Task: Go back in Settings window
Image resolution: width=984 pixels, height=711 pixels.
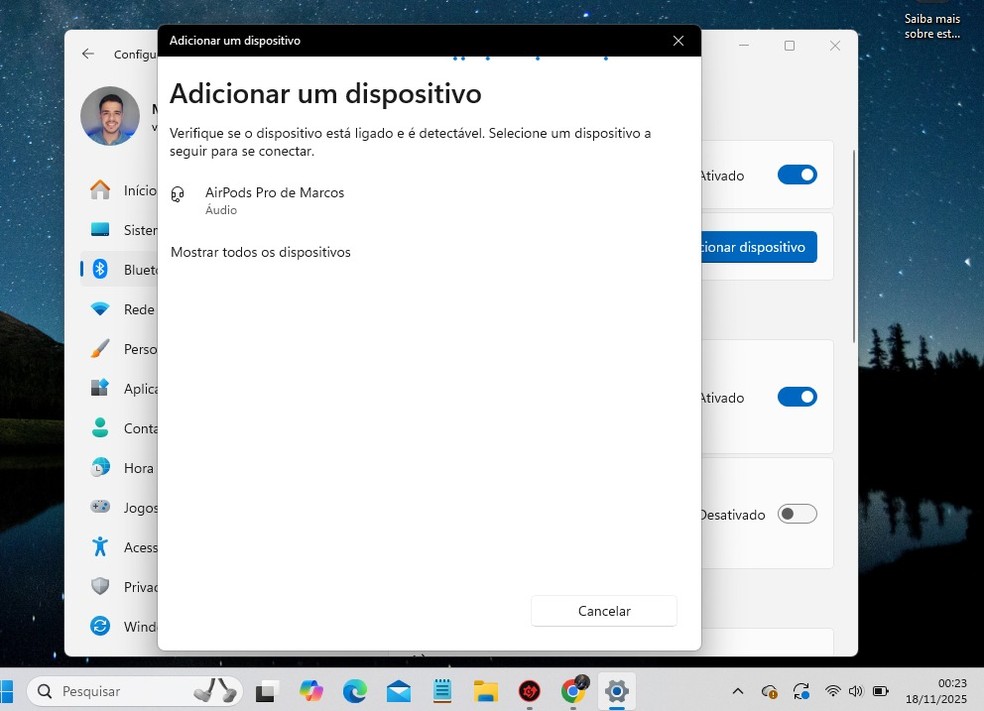Action: 88,54
